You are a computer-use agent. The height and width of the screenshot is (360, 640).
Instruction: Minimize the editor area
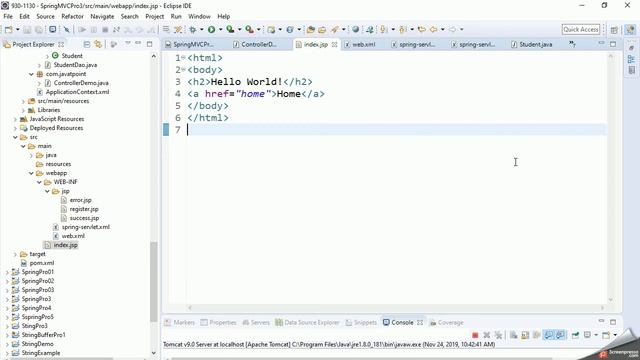pyautogui.click(x=601, y=43)
